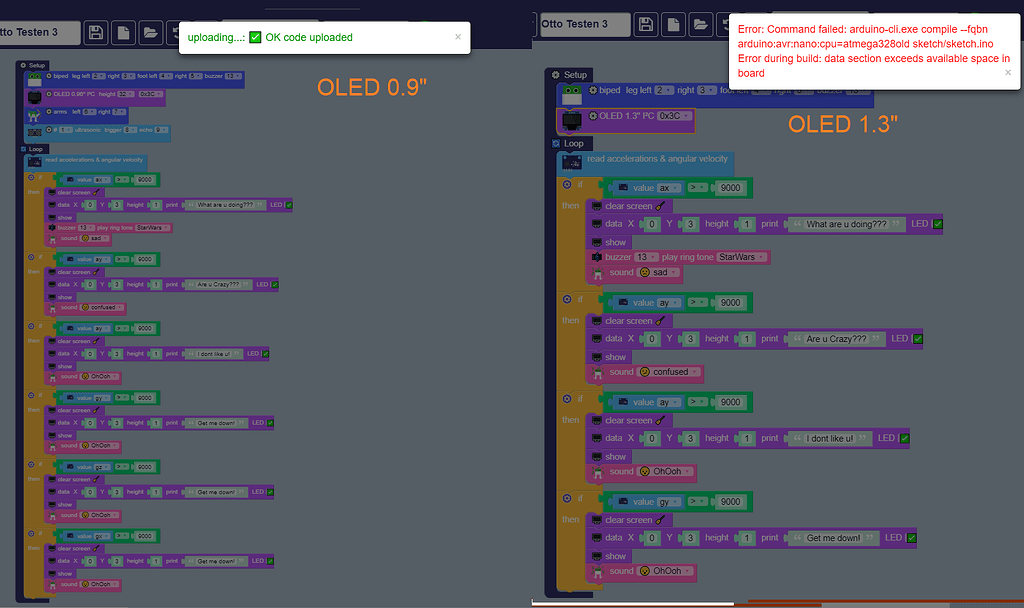Viewport: 1024px width, 608px height.
Task: Click gear icon on right Setup block
Action: click(556, 75)
